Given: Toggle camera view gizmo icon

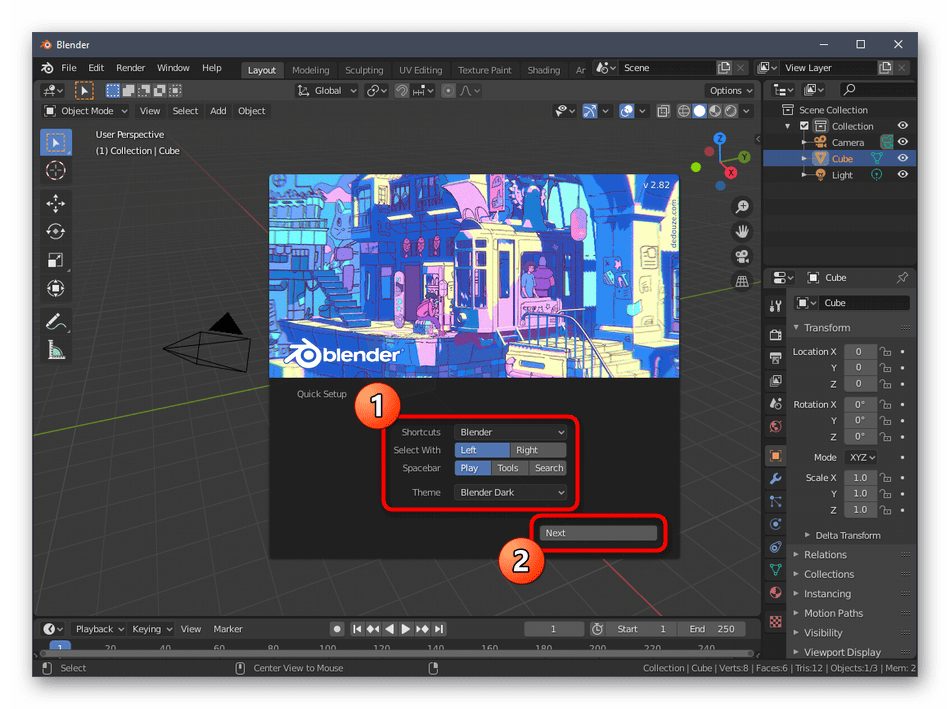Looking at the screenshot, I should 742,257.
